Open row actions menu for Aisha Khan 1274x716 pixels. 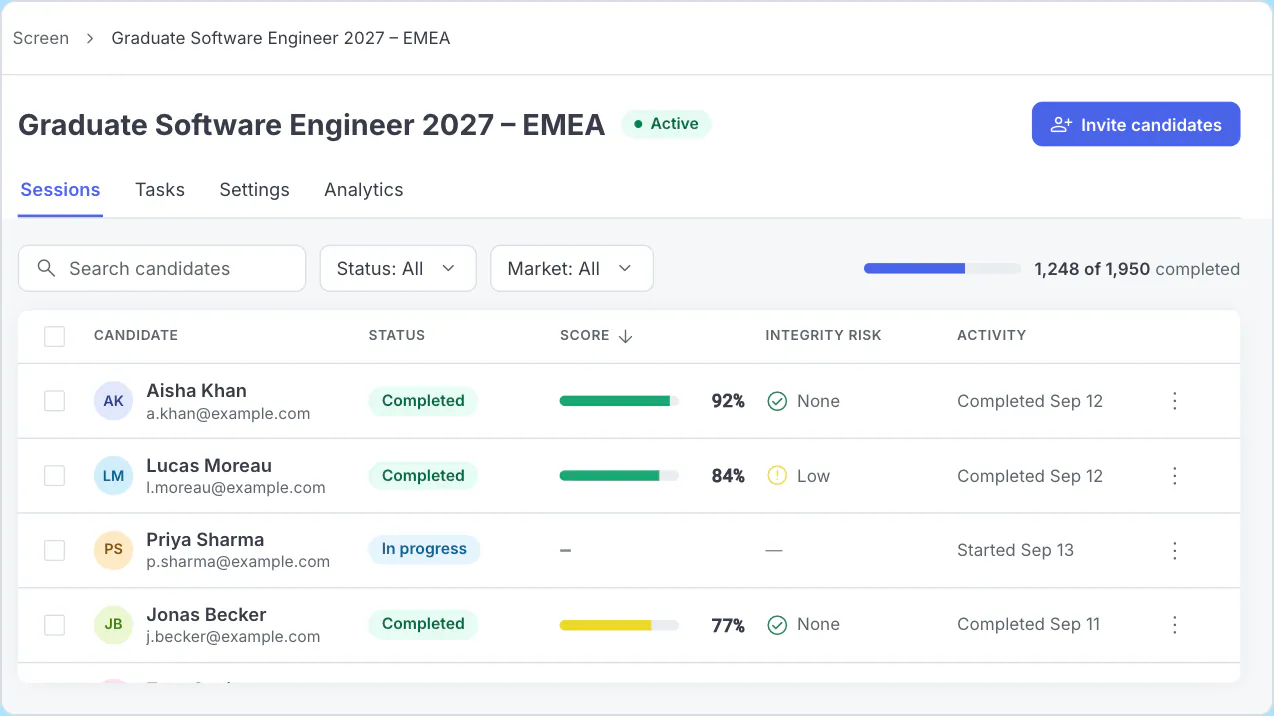(1175, 401)
